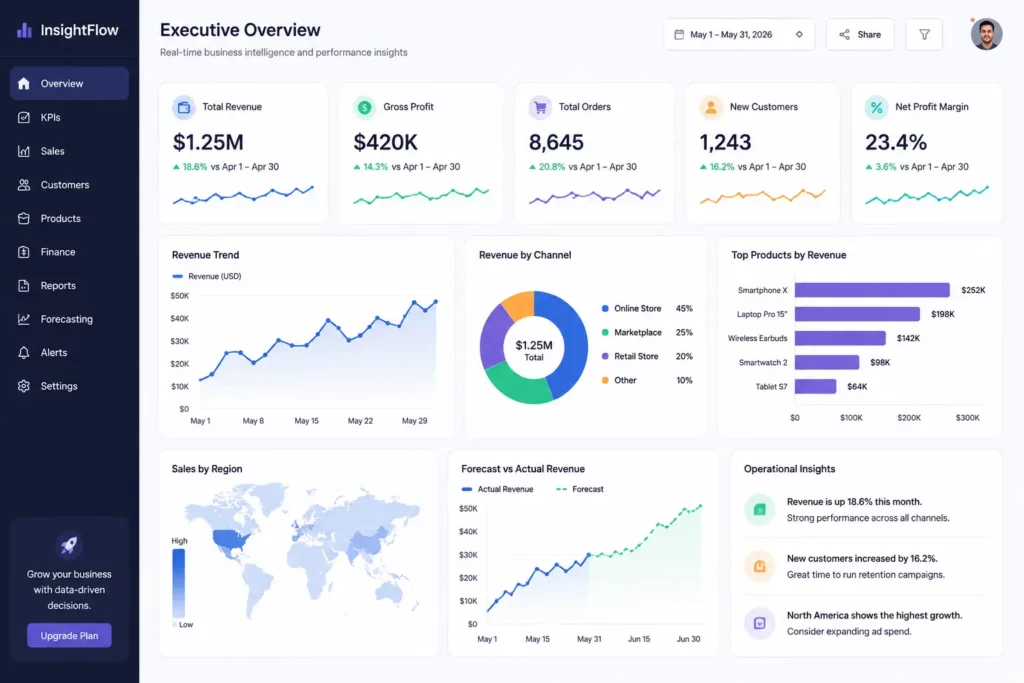Image resolution: width=1024 pixels, height=683 pixels.
Task: Click the Wireless Earbuds revenue bar
Action: 840,338
